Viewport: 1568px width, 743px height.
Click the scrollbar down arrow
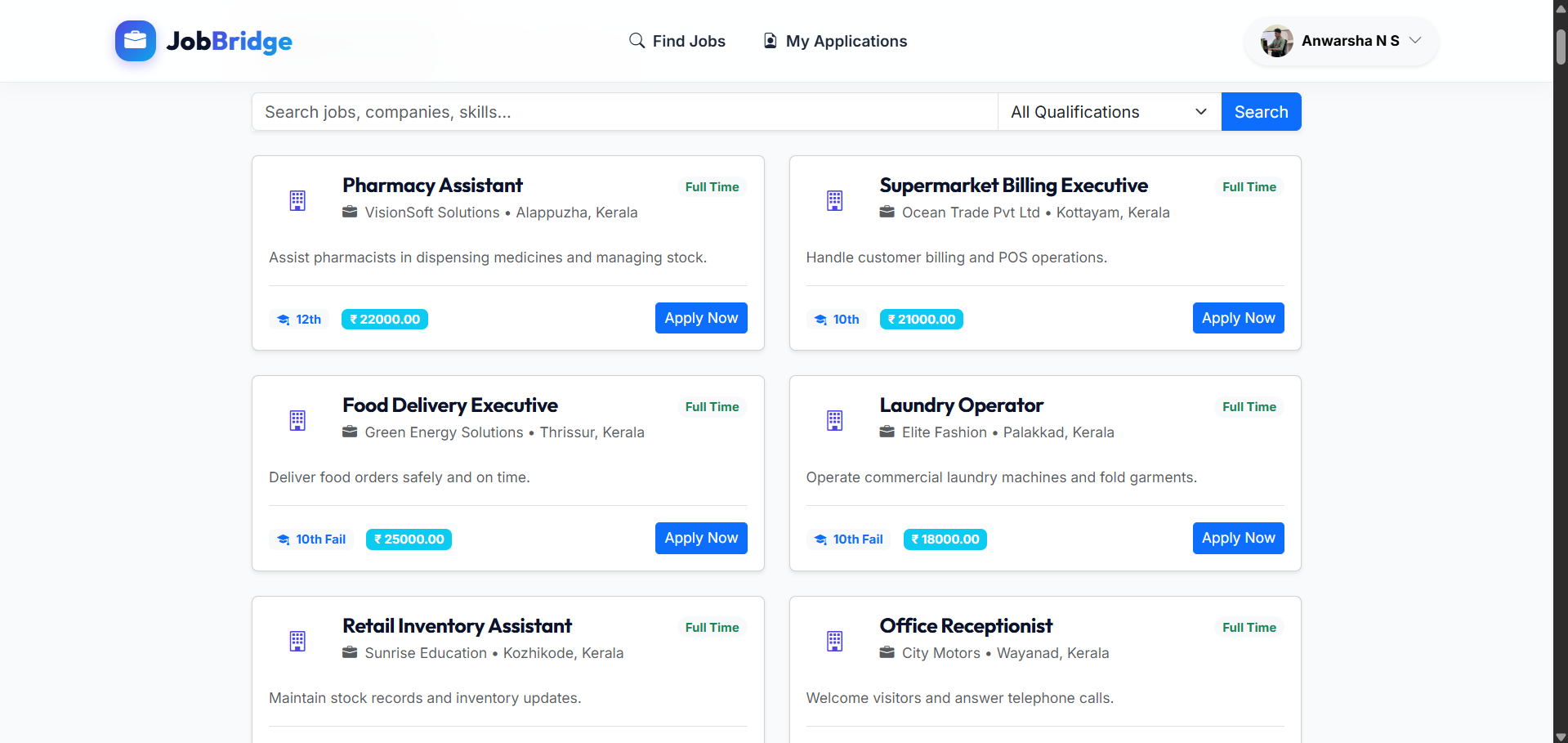1561,736
